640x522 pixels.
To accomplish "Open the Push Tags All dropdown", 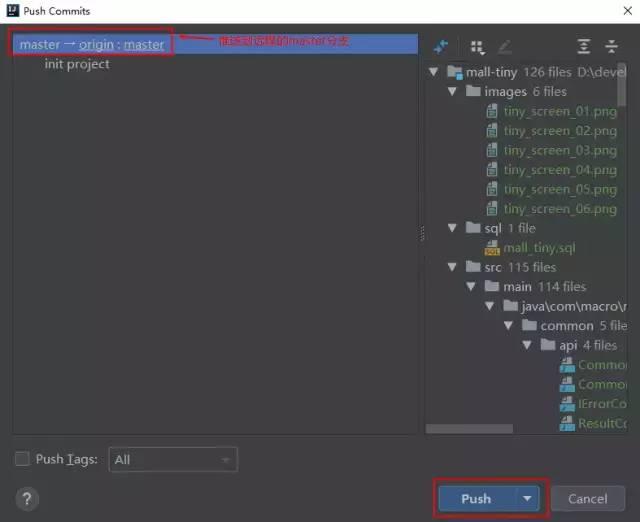I will [x=173, y=460].
